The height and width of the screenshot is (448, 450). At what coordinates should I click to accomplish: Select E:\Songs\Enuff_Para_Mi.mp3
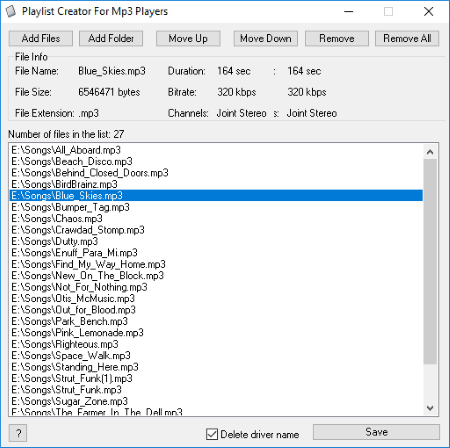point(216,253)
